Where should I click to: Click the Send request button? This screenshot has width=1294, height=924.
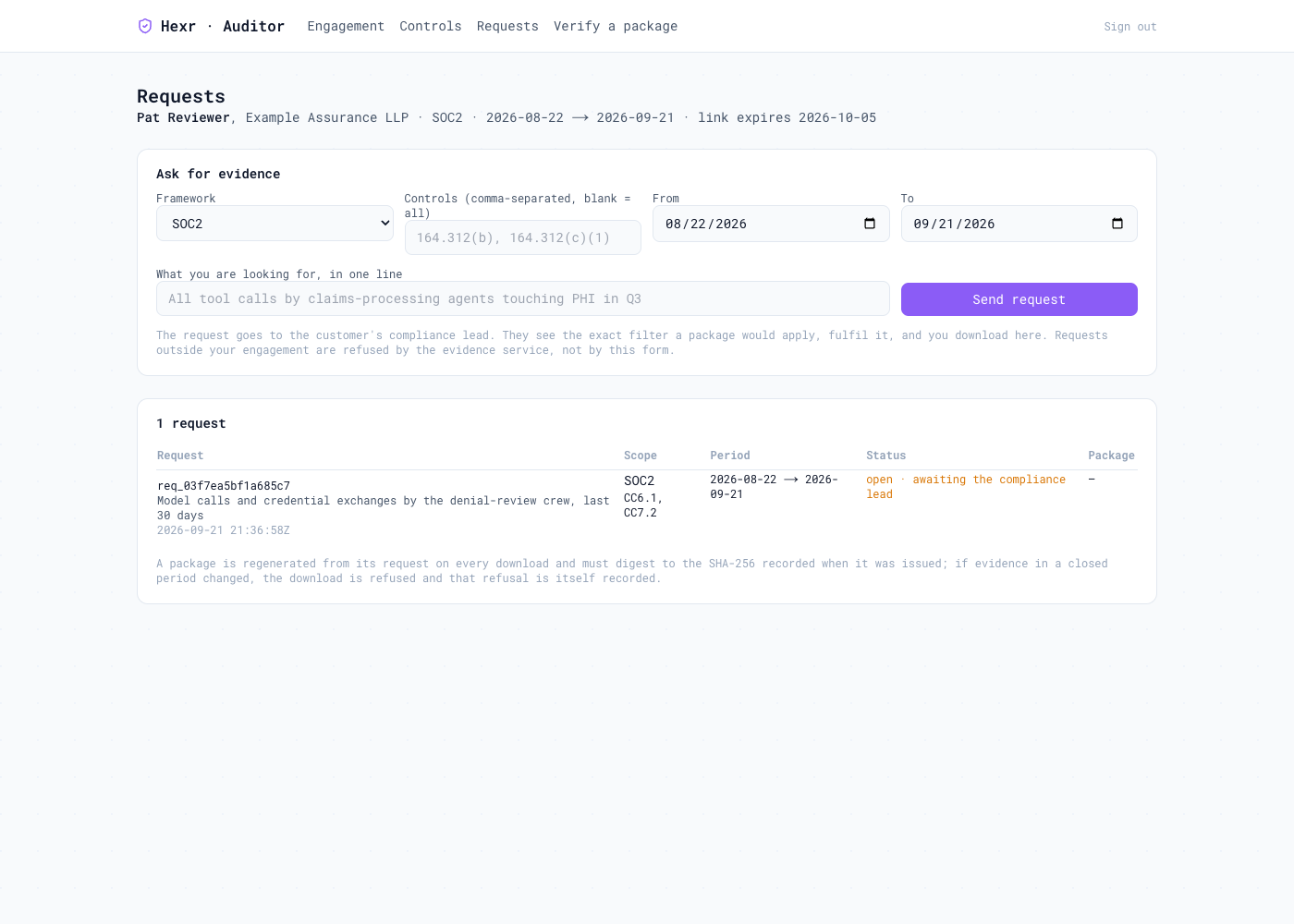point(1019,299)
